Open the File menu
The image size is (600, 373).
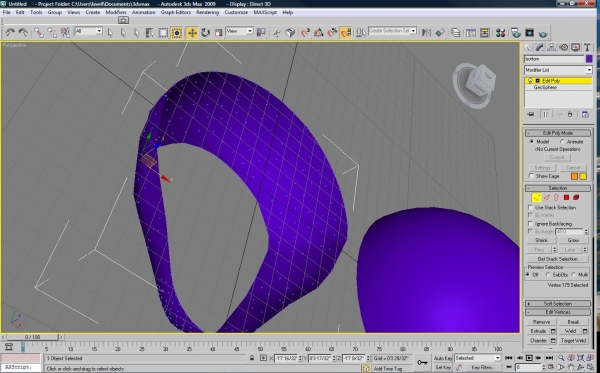(x=7, y=12)
